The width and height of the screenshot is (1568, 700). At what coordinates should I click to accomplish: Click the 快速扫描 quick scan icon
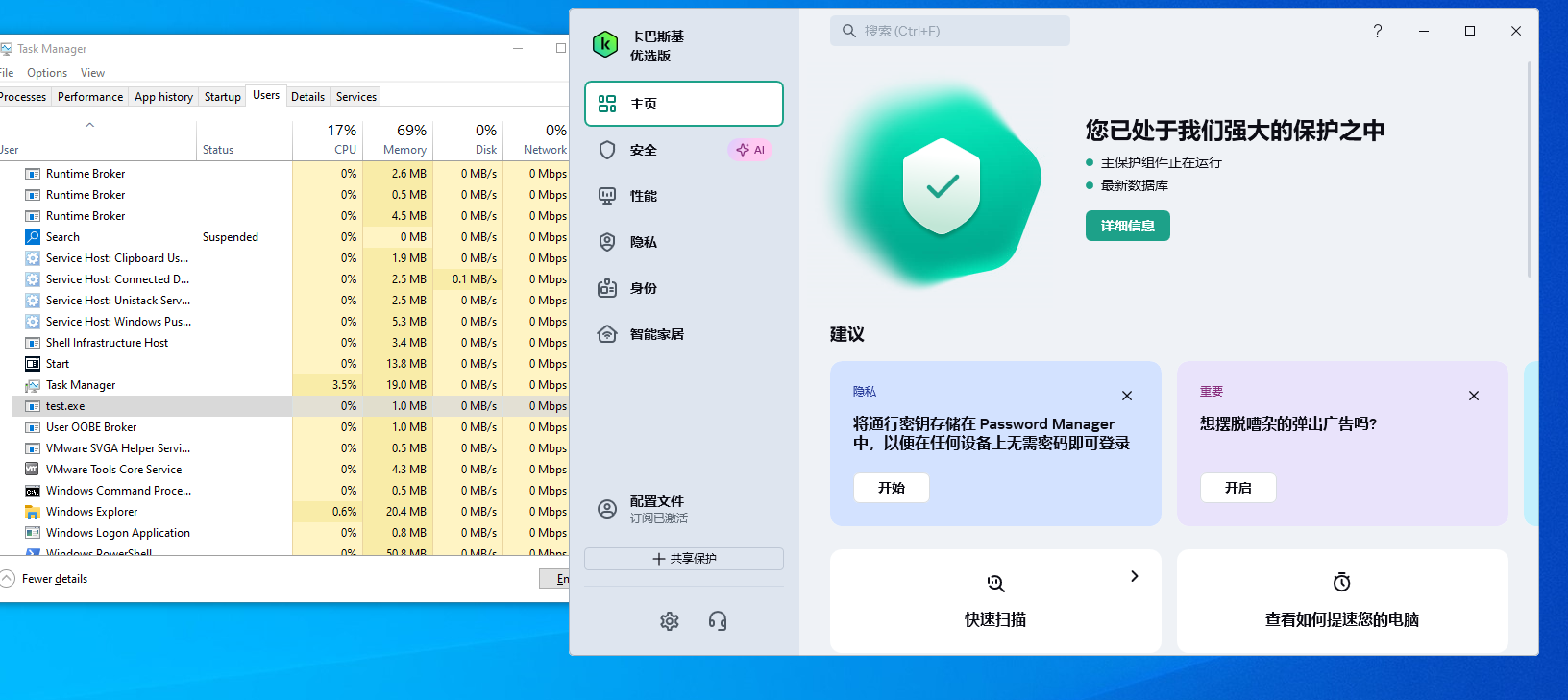[x=995, y=583]
